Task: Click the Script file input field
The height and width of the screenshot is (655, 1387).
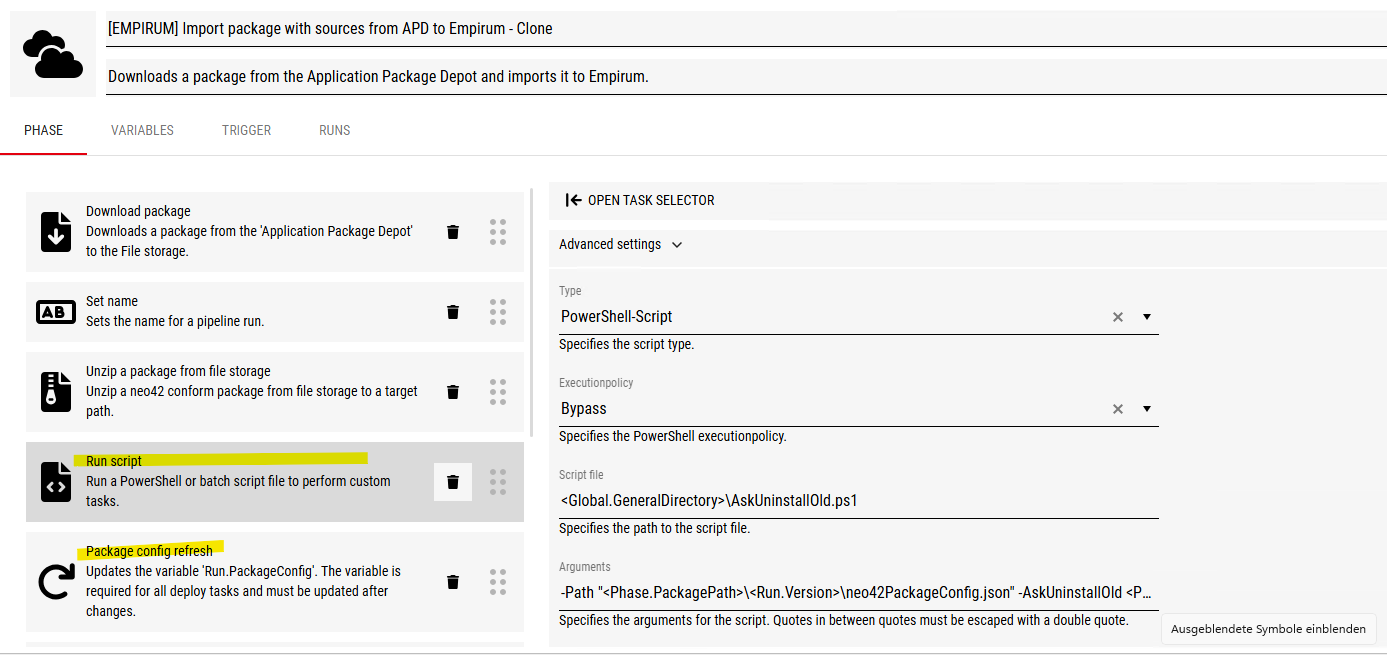Action: click(x=858, y=501)
